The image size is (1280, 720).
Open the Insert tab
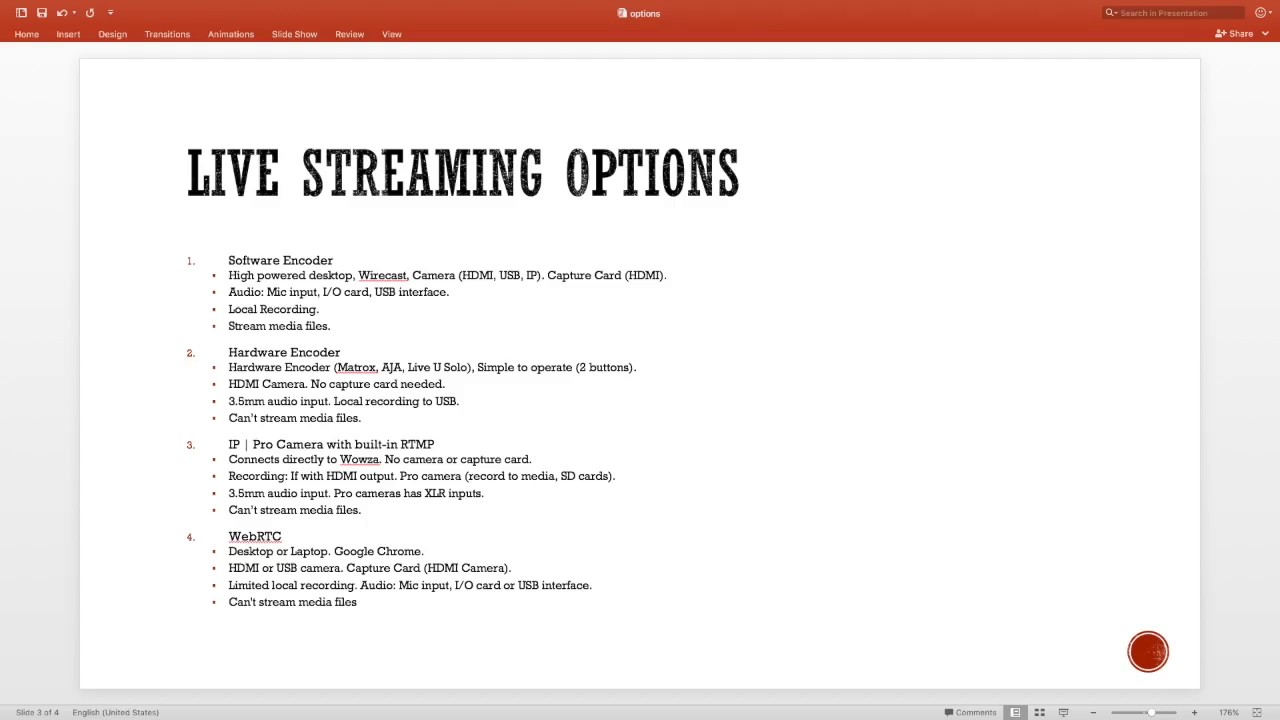pos(68,34)
